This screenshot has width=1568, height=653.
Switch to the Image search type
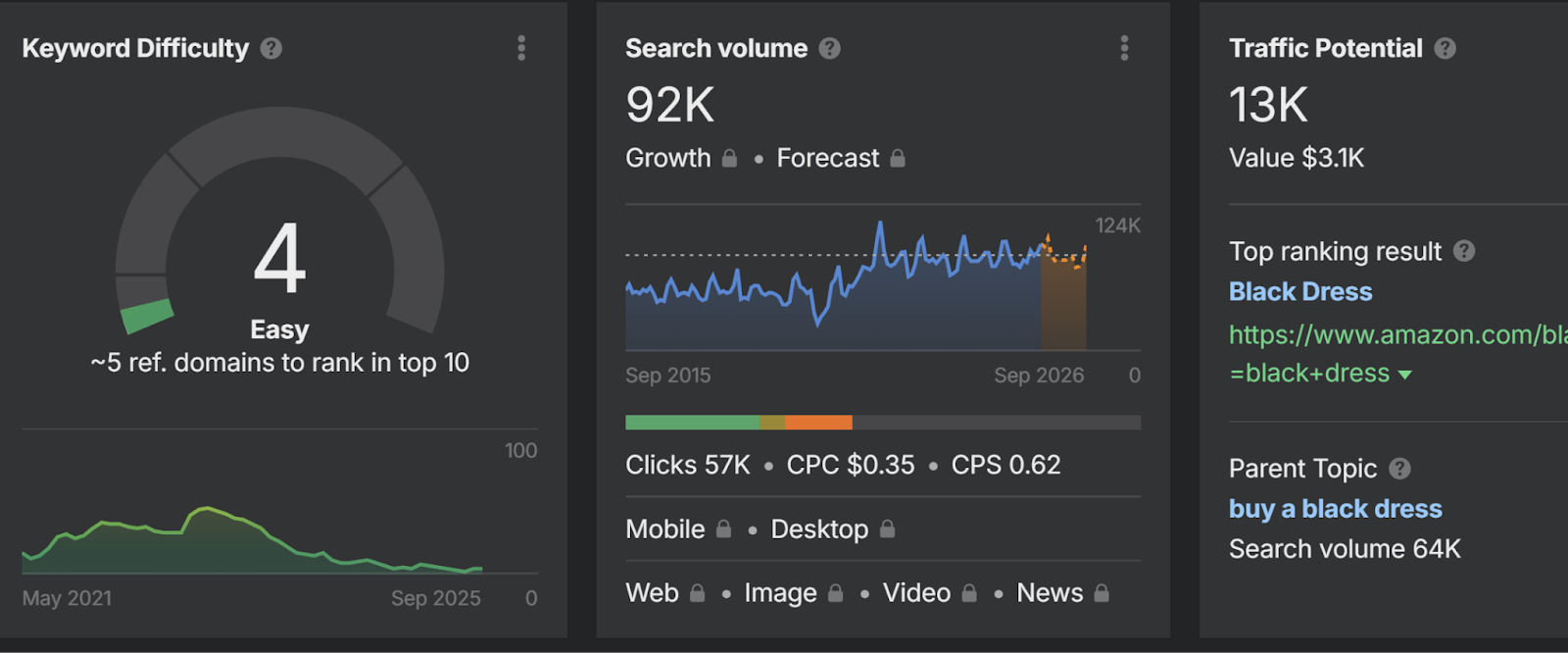(780, 593)
